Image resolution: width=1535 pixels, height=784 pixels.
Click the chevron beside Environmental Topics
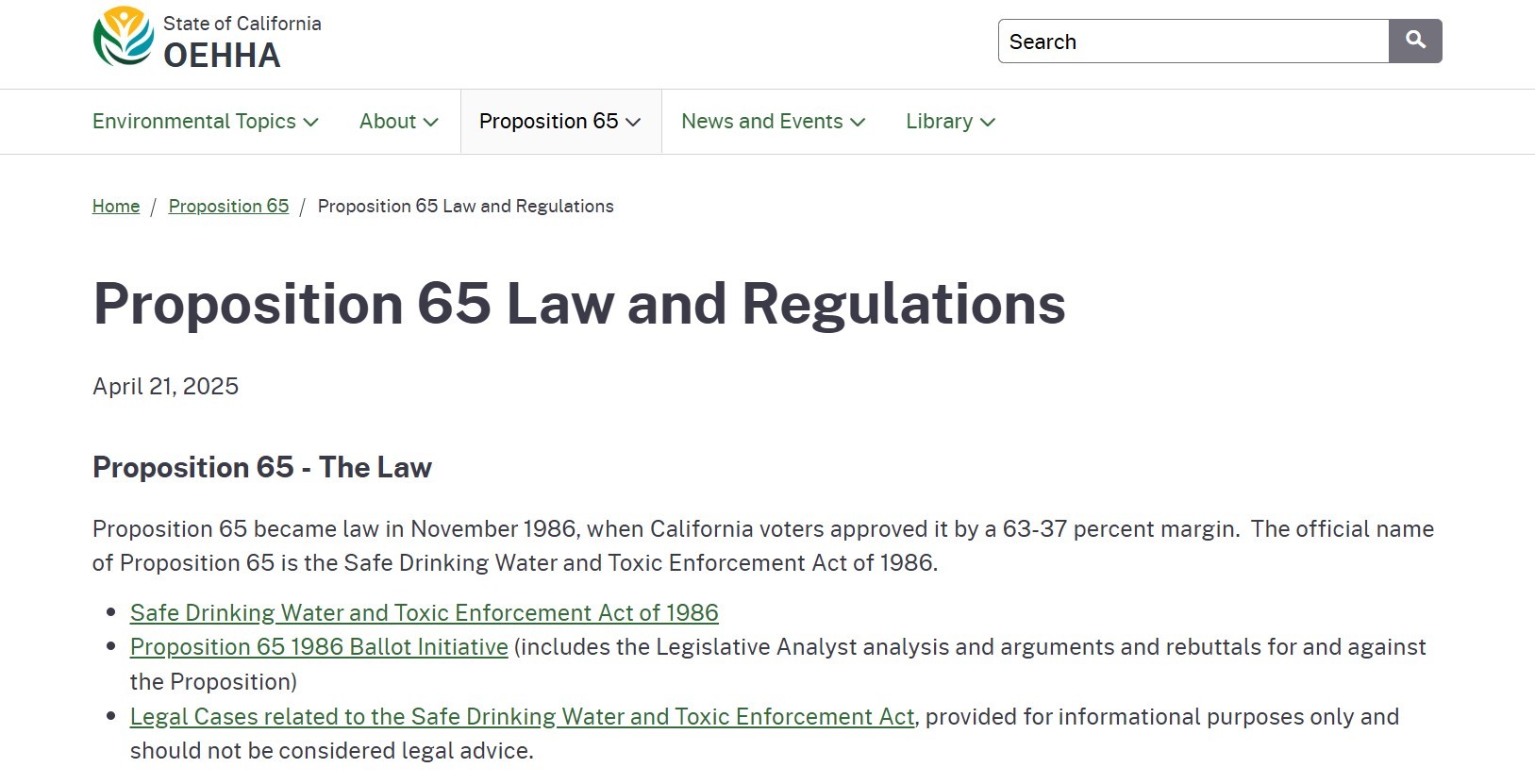311,123
